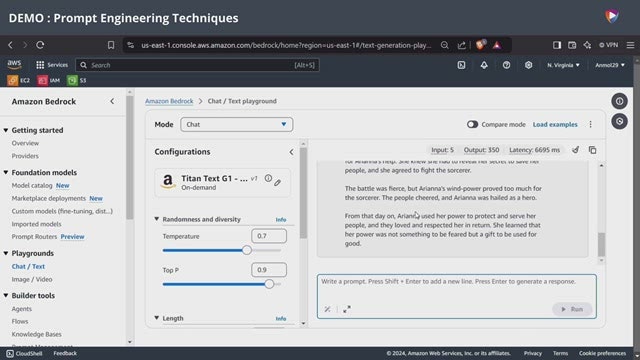Click the browser forward arrow
The image size is (640, 360).
coord(25,45)
